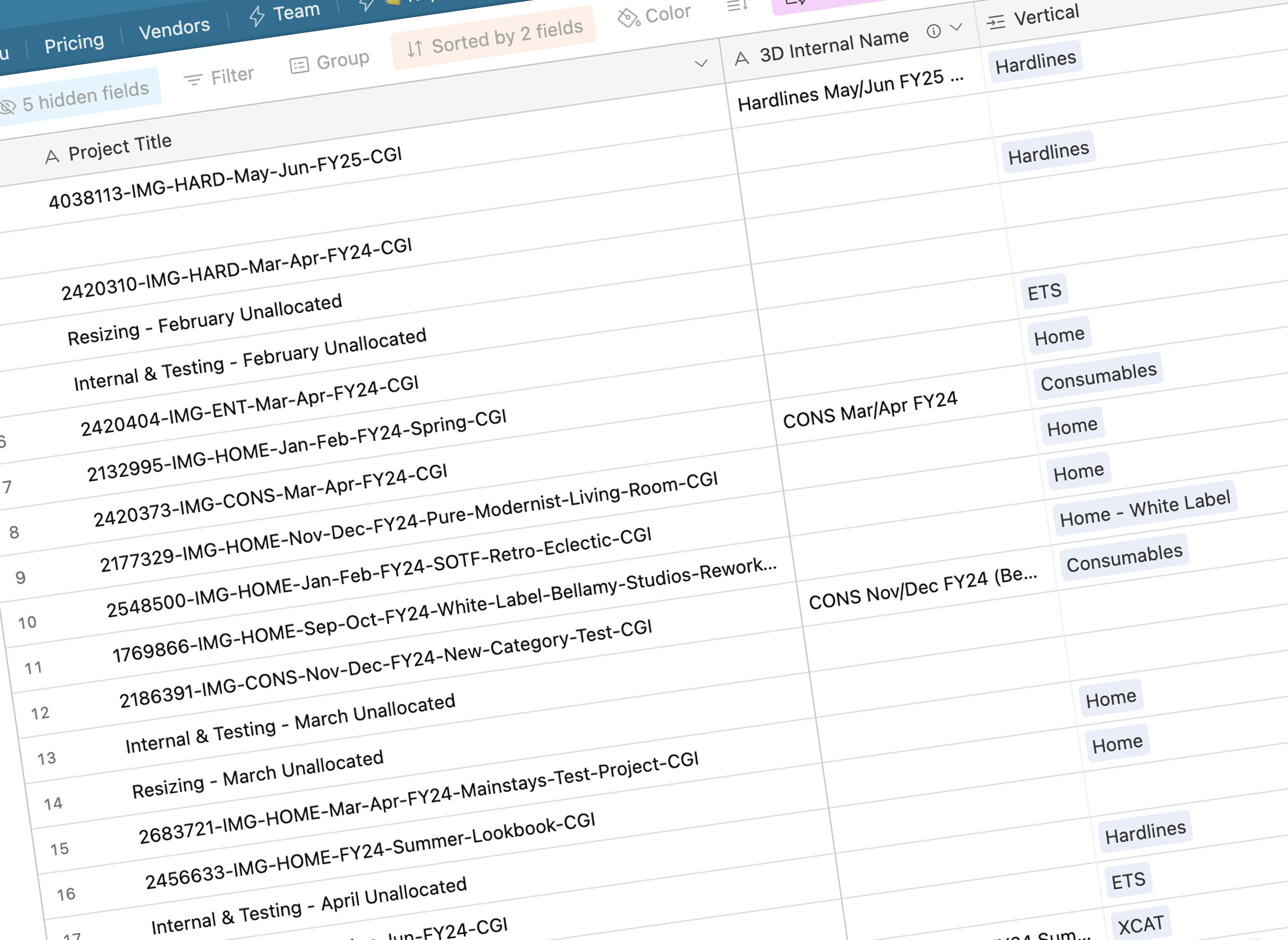This screenshot has width=1288, height=940.
Task: Click the row height icon
Action: tap(736, 6)
